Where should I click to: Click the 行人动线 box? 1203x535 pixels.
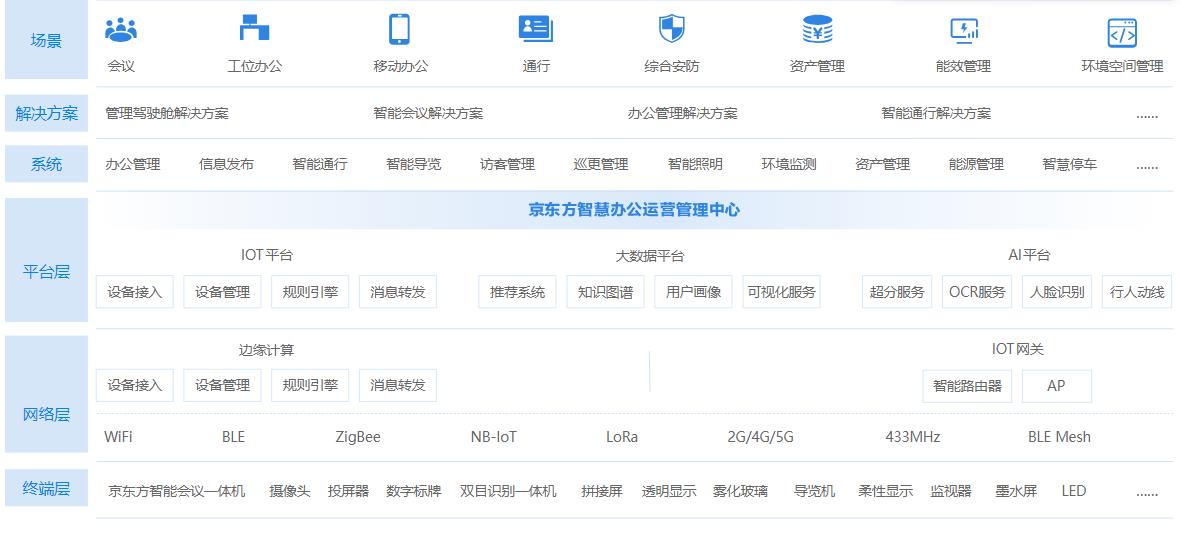click(1137, 292)
